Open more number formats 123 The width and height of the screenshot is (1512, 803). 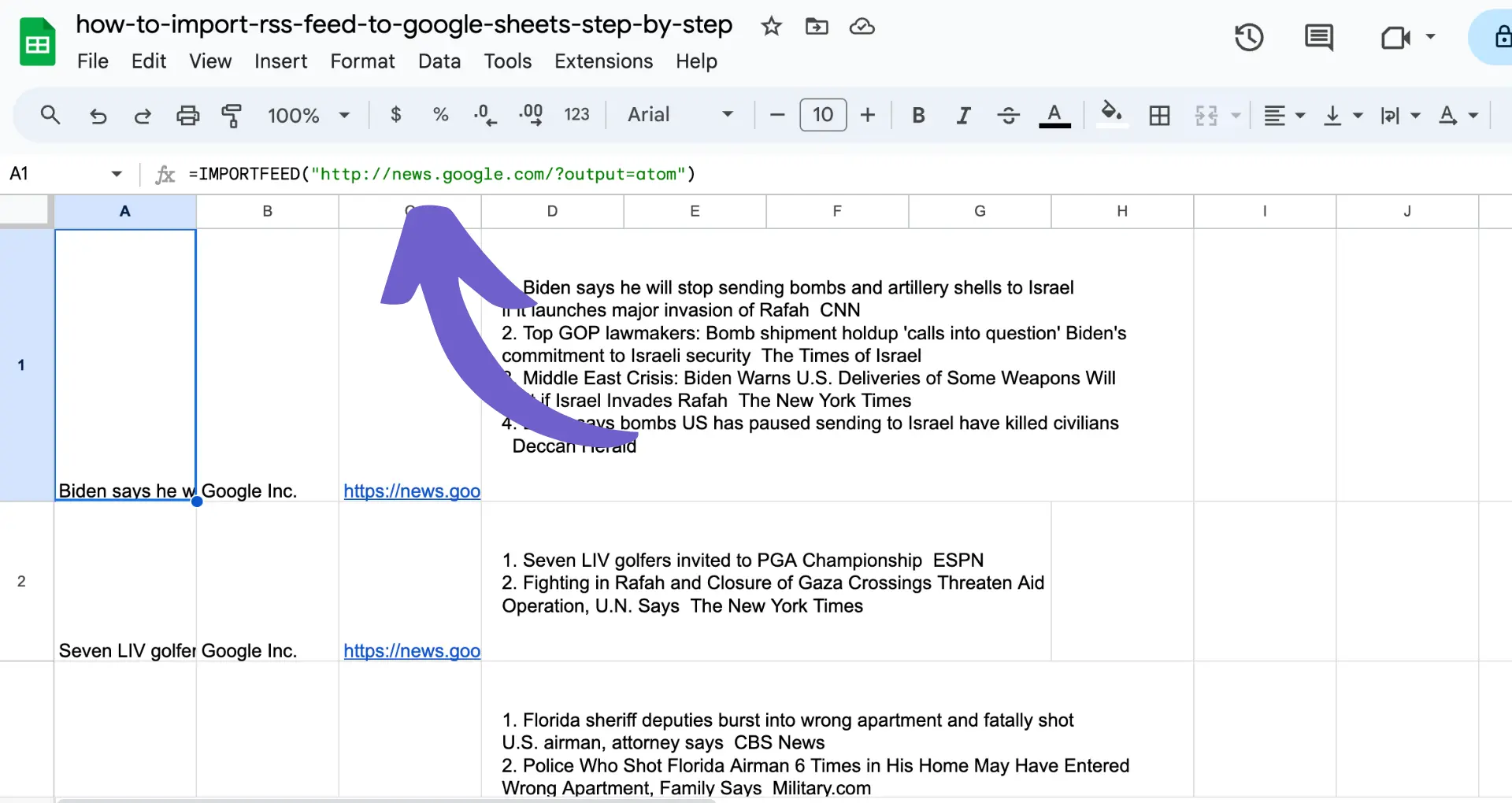pos(576,115)
